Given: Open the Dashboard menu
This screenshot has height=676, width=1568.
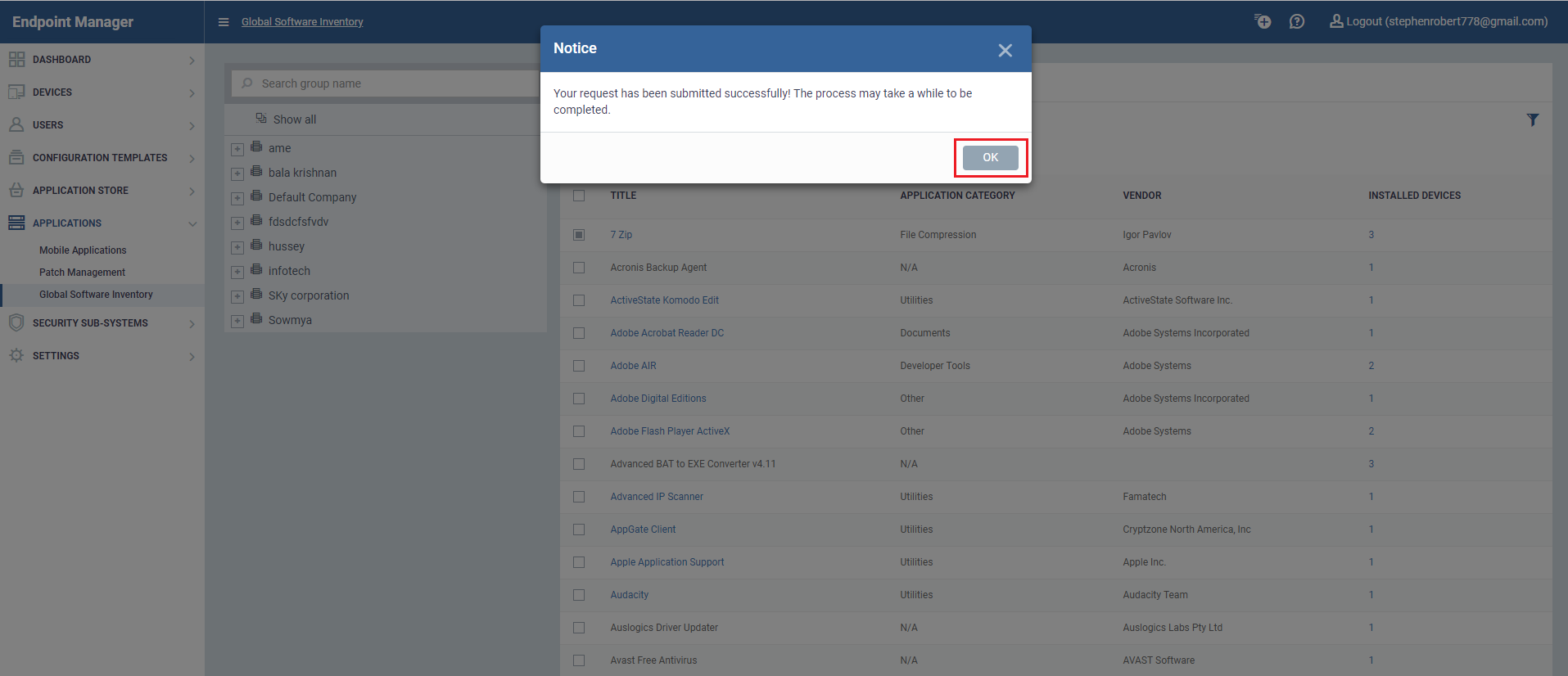Looking at the screenshot, I should tap(102, 60).
